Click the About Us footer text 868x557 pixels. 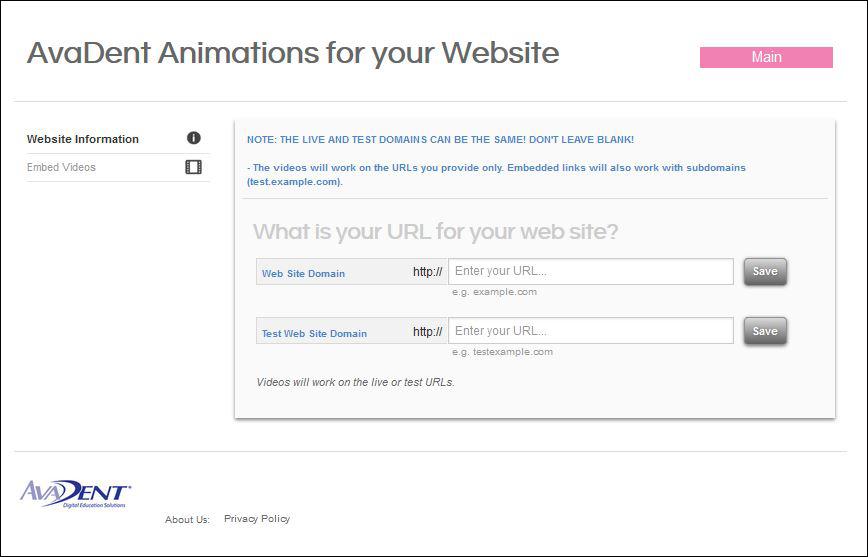tap(187, 519)
